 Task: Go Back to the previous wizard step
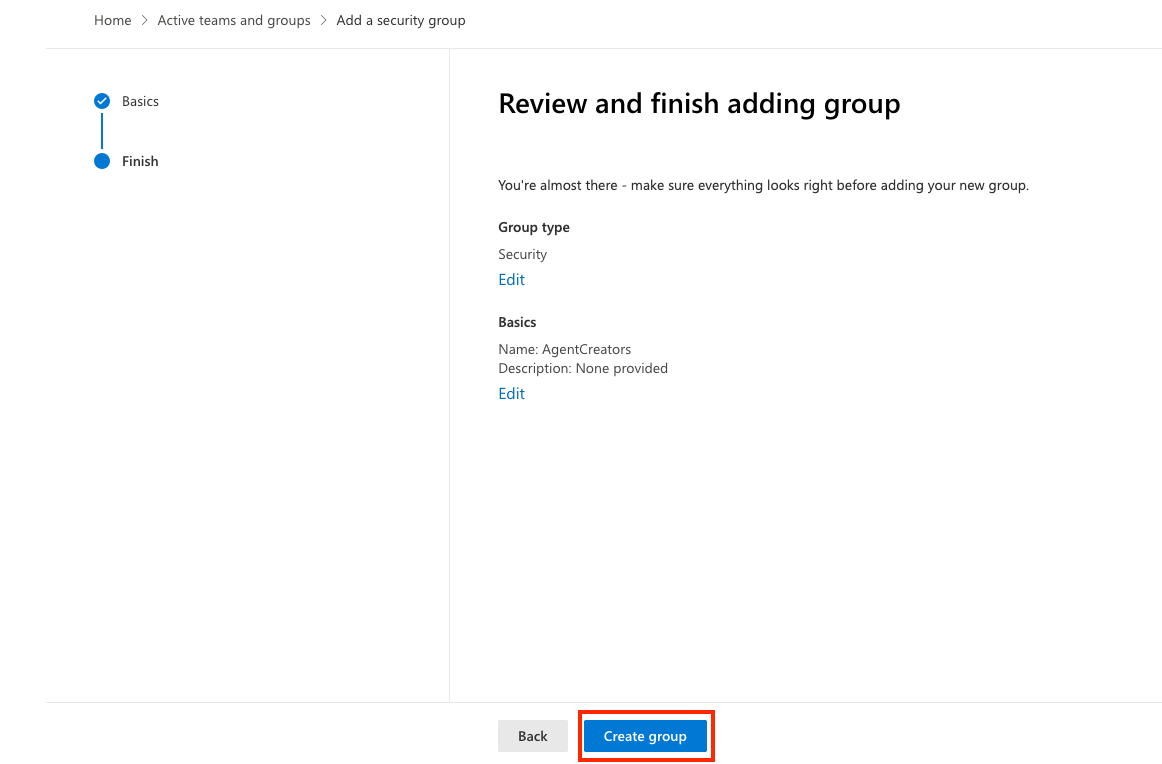pos(533,736)
